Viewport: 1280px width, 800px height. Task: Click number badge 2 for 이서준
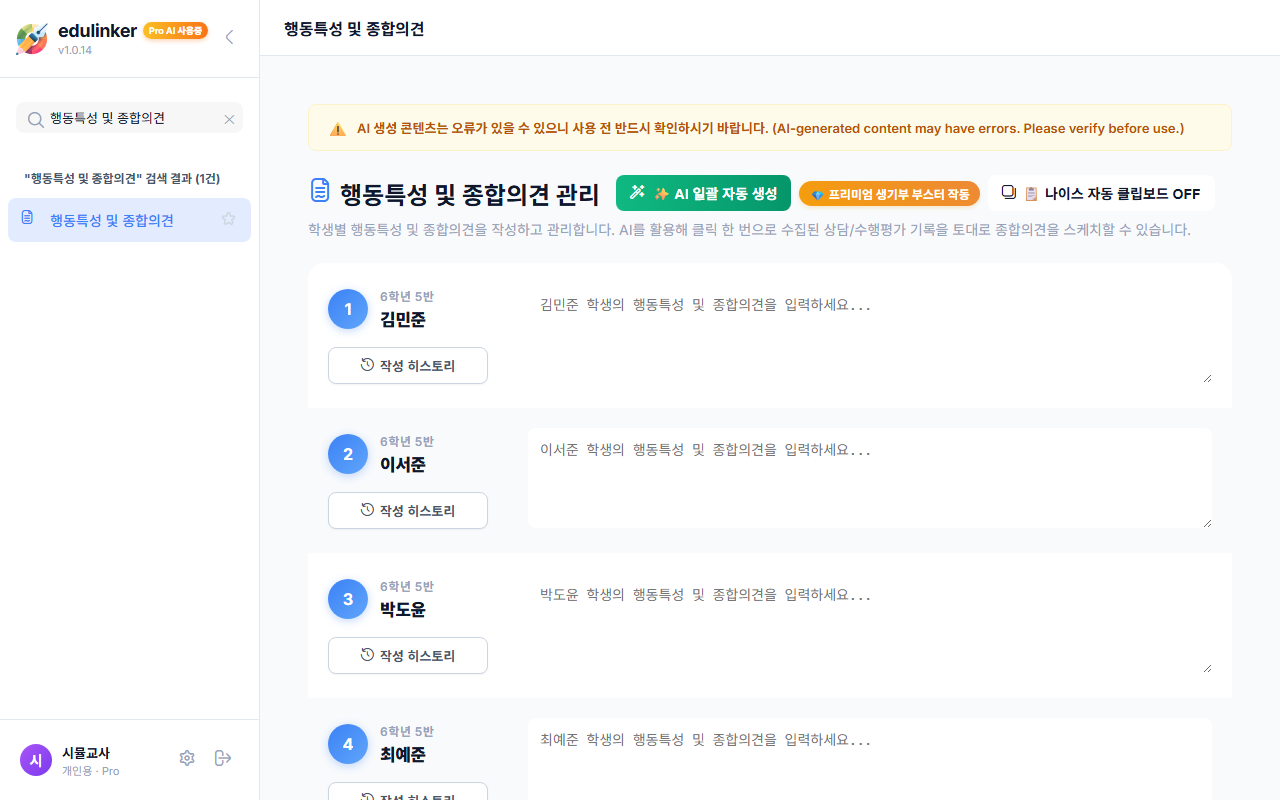[348, 454]
